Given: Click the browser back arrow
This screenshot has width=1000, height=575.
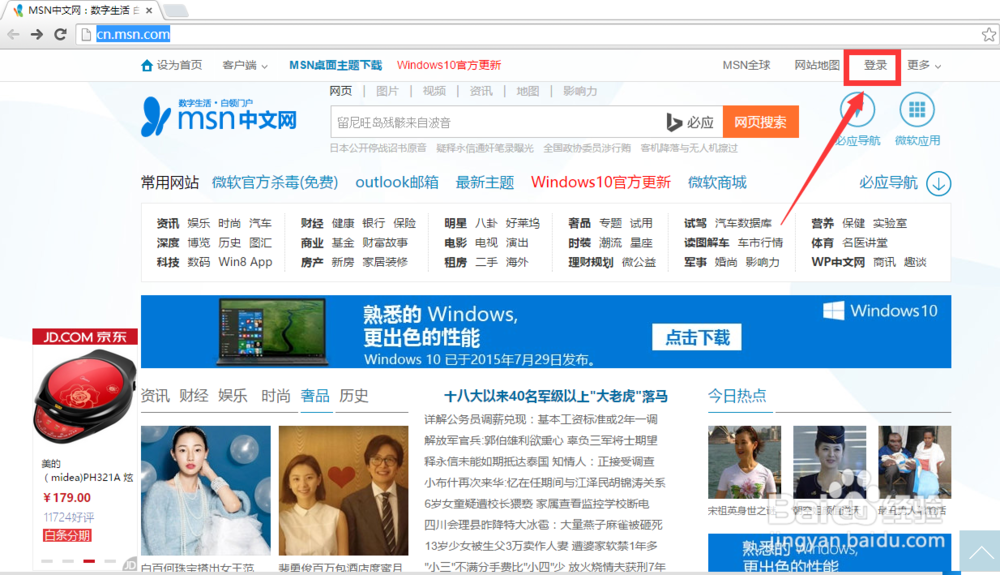Looking at the screenshot, I should coord(13,34).
